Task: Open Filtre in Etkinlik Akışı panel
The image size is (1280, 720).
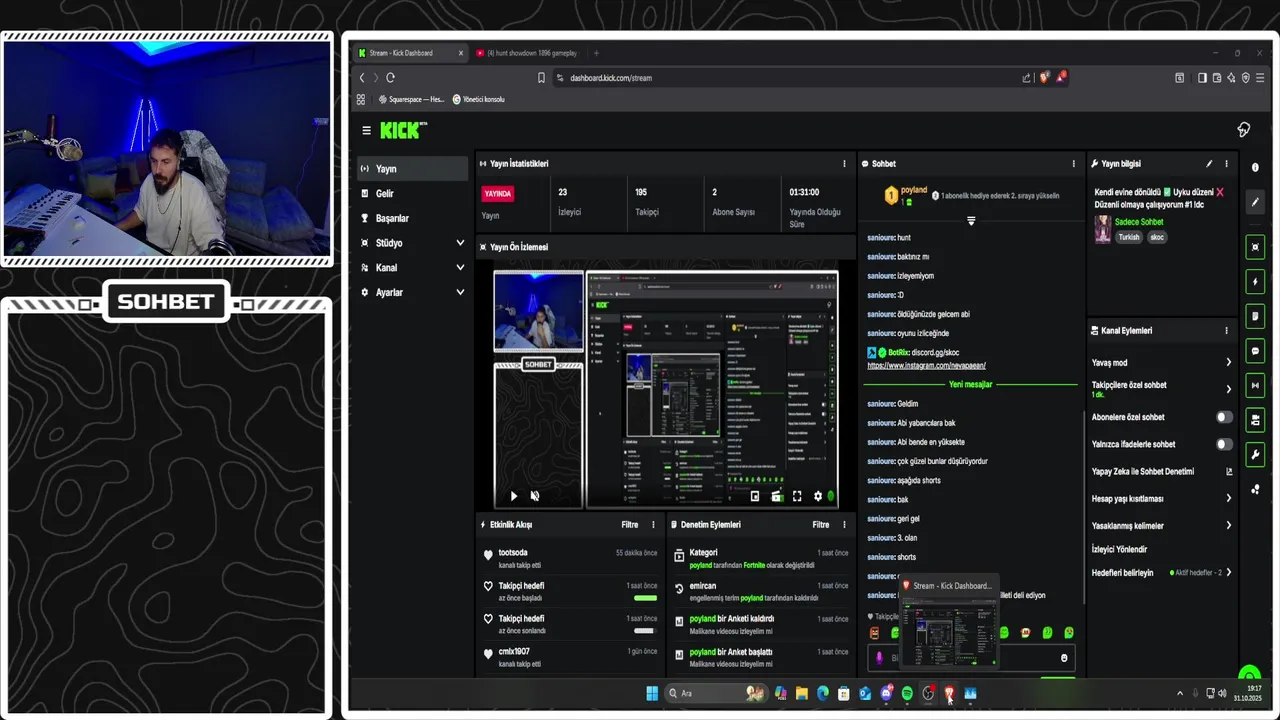Action: pyautogui.click(x=630, y=525)
